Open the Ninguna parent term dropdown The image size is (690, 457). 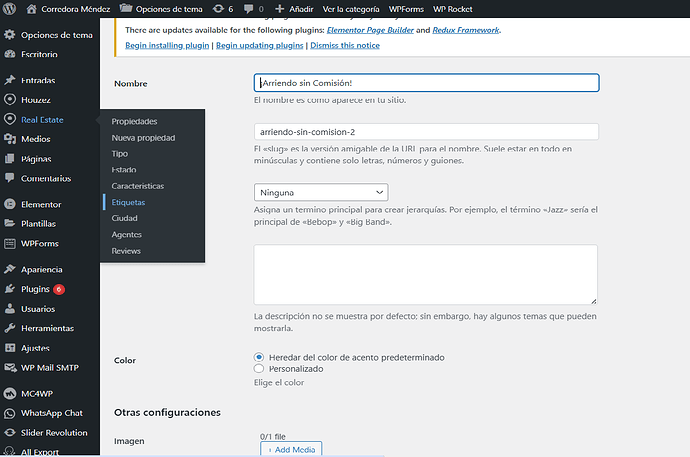[x=321, y=192]
